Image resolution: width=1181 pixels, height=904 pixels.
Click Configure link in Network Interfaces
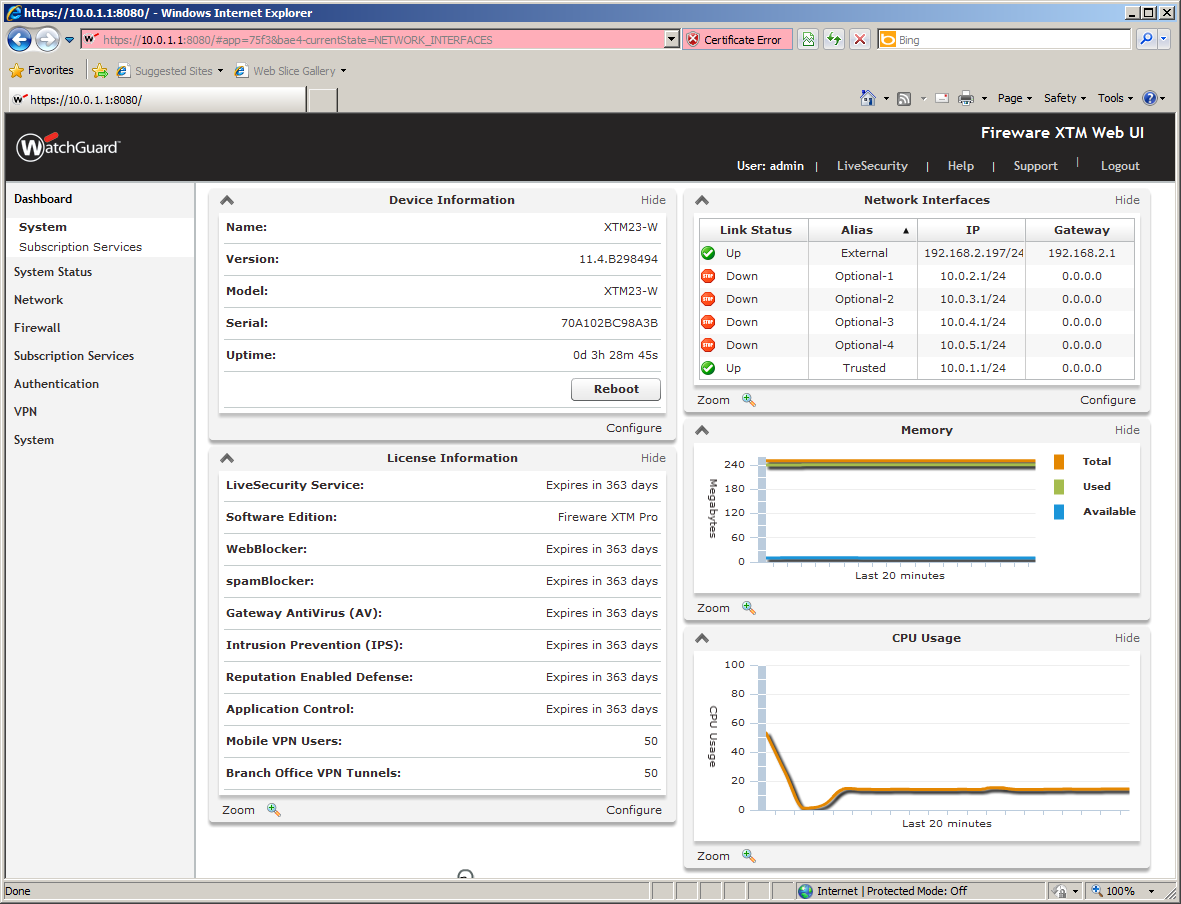pyautogui.click(x=1108, y=400)
